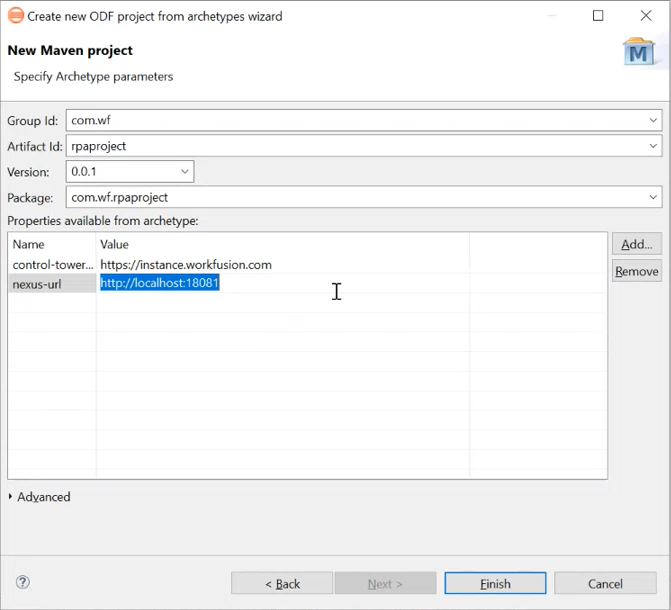
Task: Select the control-tower property name cell
Action: point(52,265)
